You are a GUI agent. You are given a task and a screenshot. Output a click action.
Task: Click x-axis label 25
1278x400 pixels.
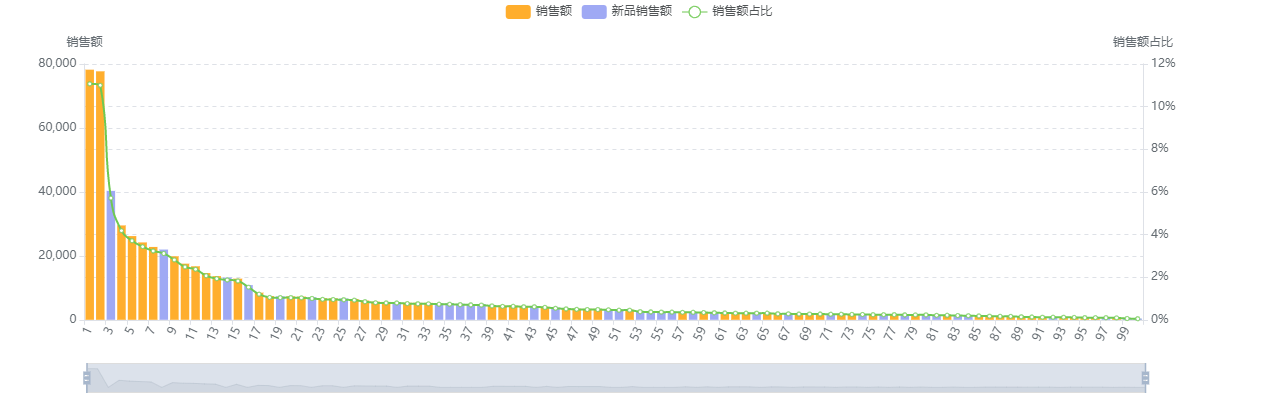point(339,332)
